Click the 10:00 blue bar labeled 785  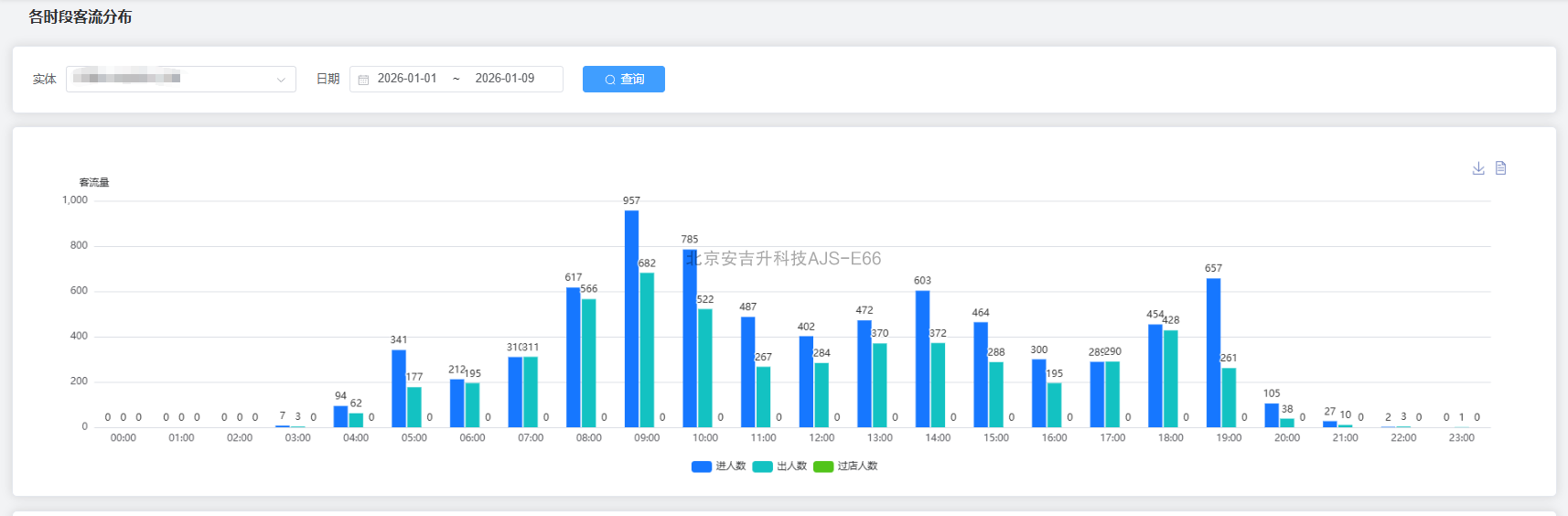690,339
